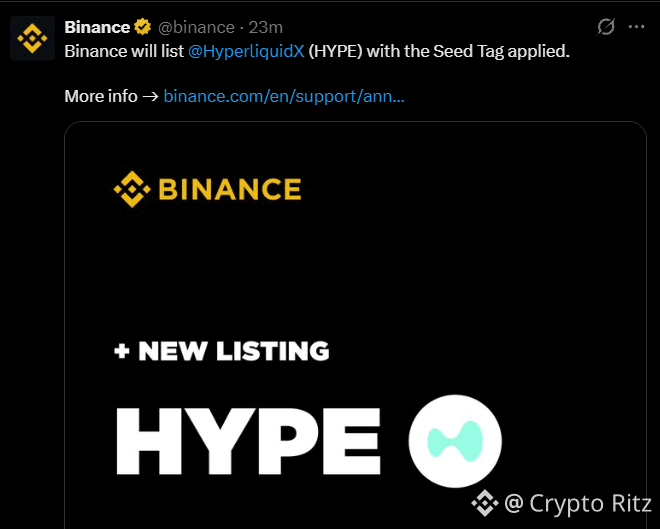Click the gold verified badge

coord(143,27)
